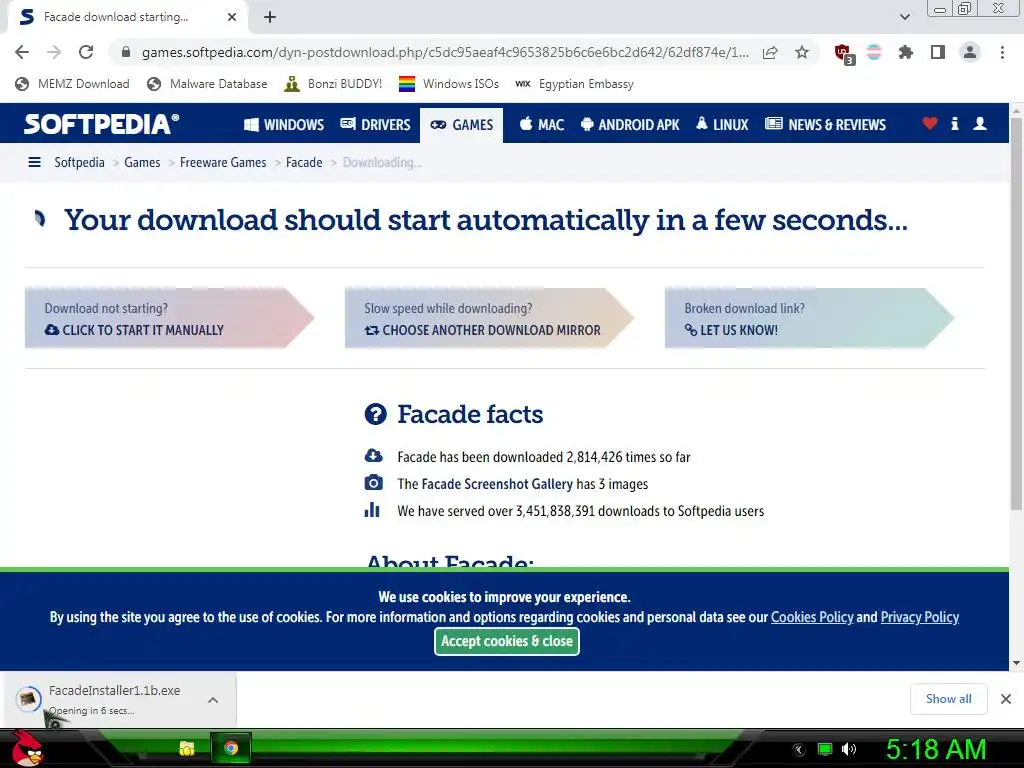Click the volume speaker tray icon
Image resolution: width=1024 pixels, height=768 pixels.
tap(849, 749)
